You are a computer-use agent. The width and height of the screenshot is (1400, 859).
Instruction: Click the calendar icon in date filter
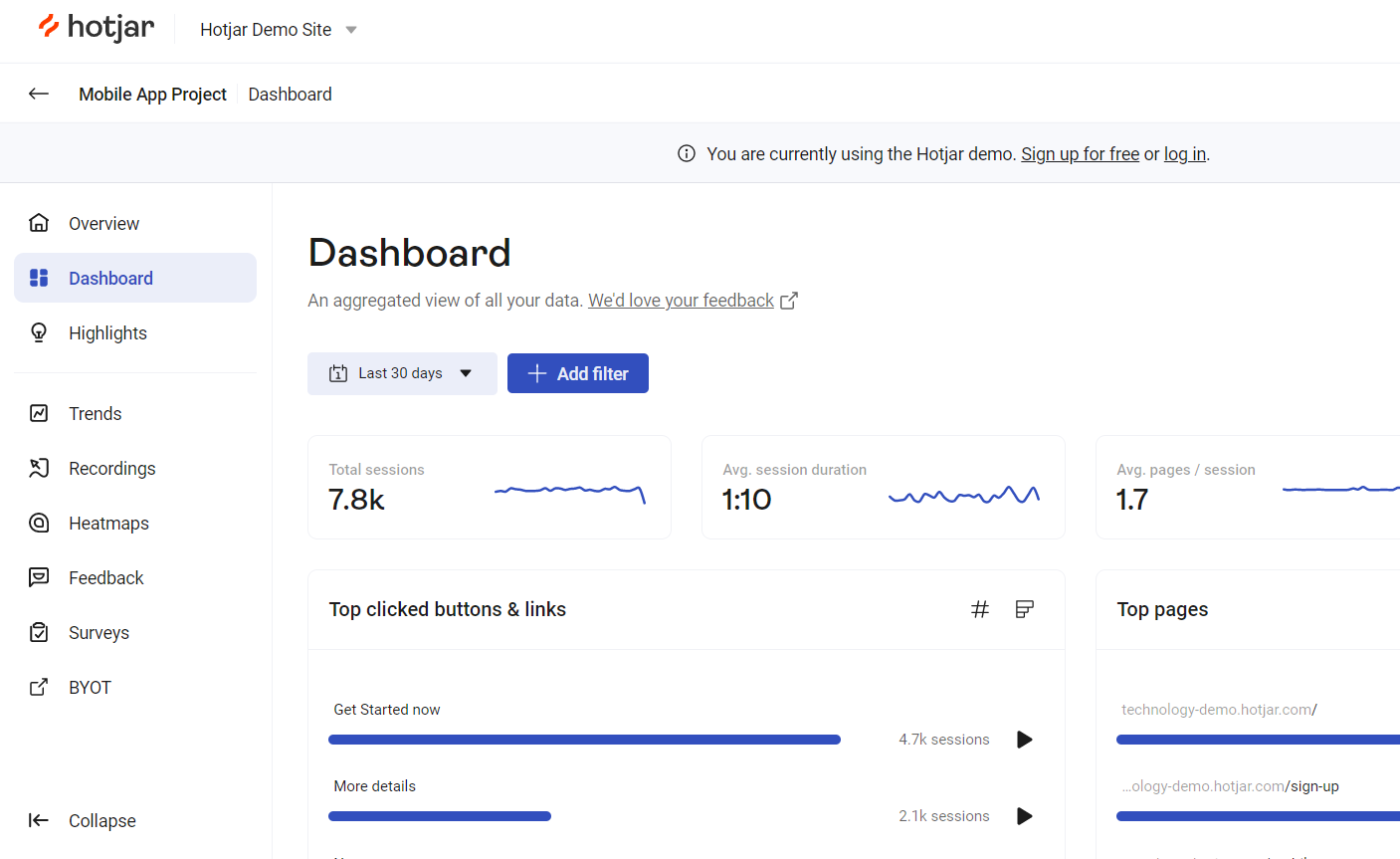pyautogui.click(x=338, y=373)
